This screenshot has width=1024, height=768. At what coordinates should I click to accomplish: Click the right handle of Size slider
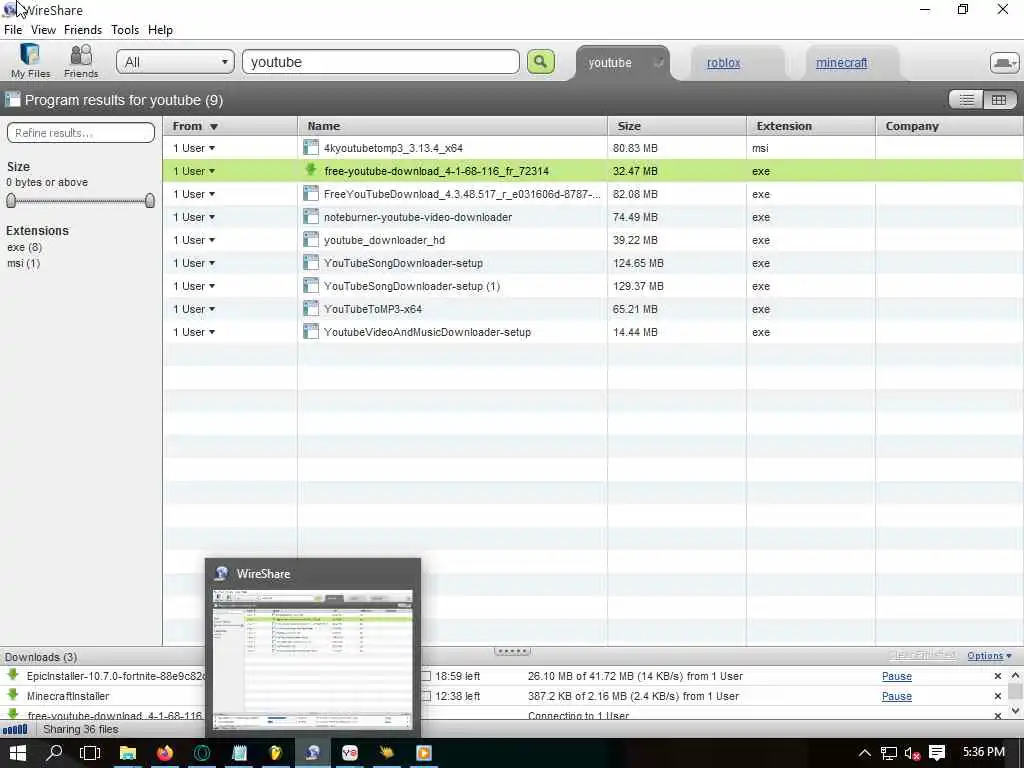(150, 200)
